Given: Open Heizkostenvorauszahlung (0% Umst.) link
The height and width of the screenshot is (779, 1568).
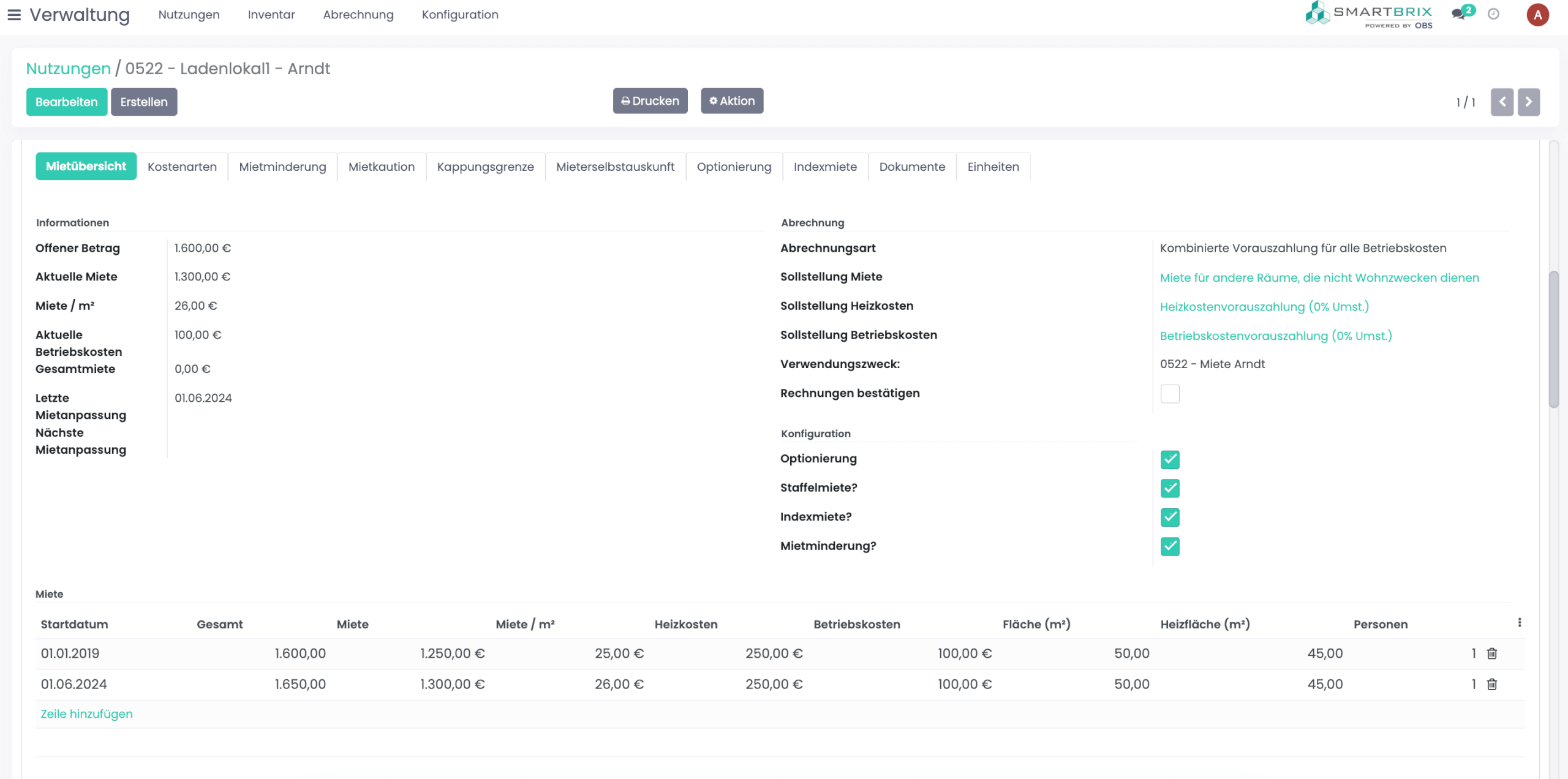Looking at the screenshot, I should [1264, 307].
